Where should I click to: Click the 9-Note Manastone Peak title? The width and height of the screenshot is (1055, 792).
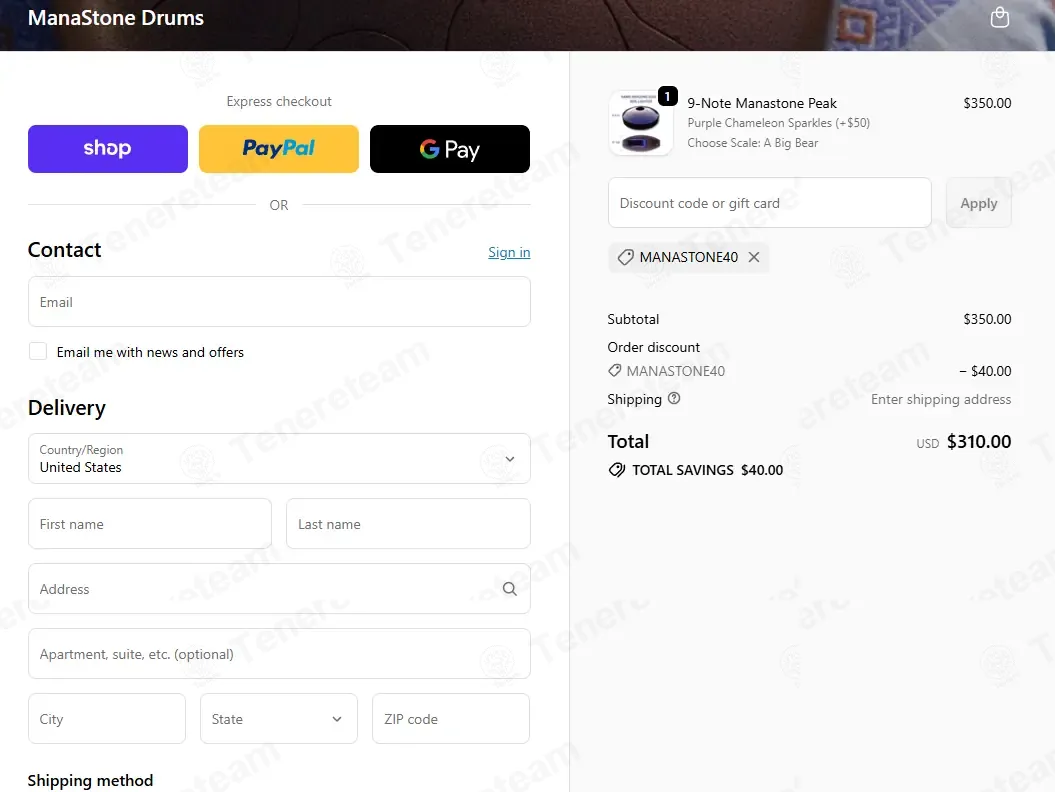coord(762,103)
